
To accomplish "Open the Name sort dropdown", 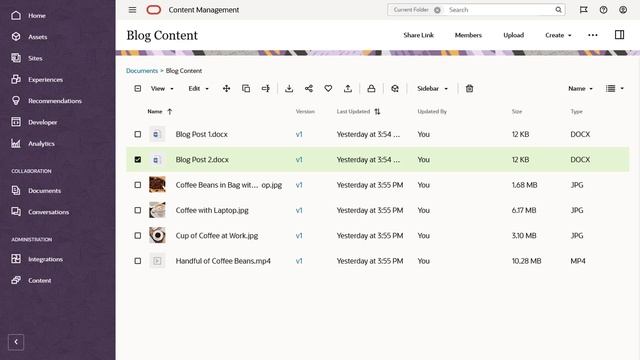I will click(x=580, y=89).
